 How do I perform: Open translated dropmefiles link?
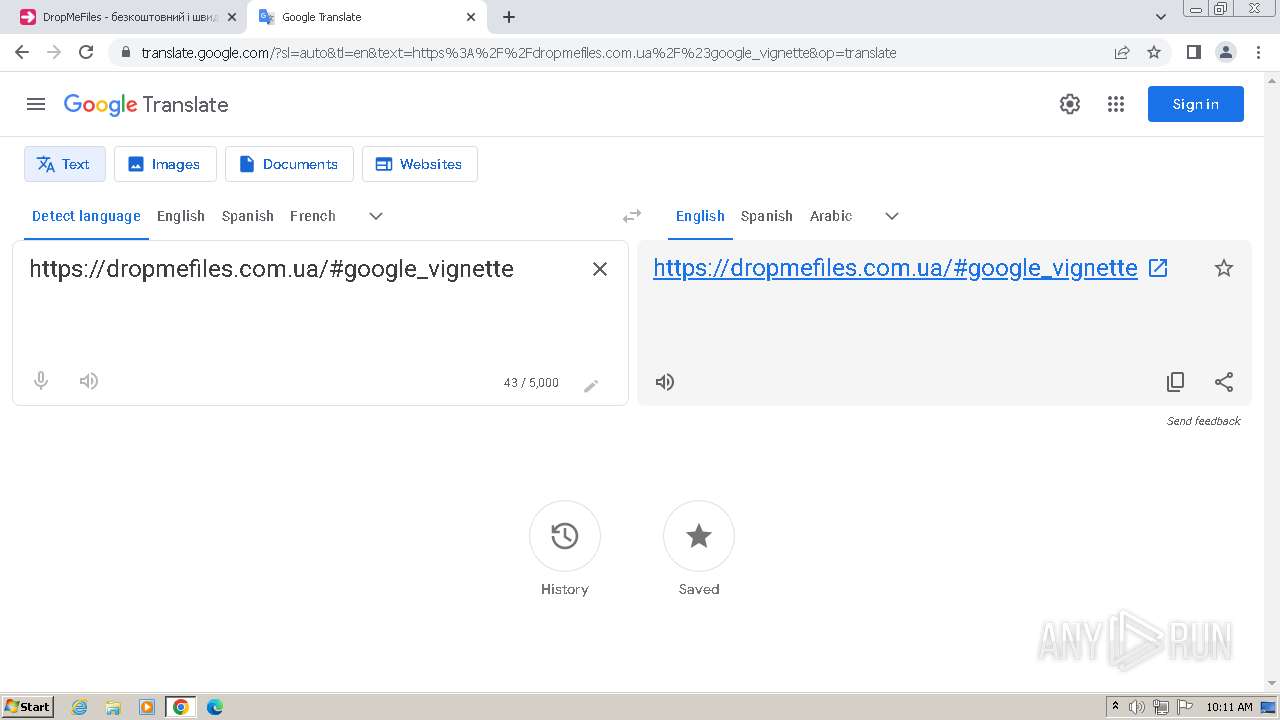pyautogui.click(x=895, y=268)
